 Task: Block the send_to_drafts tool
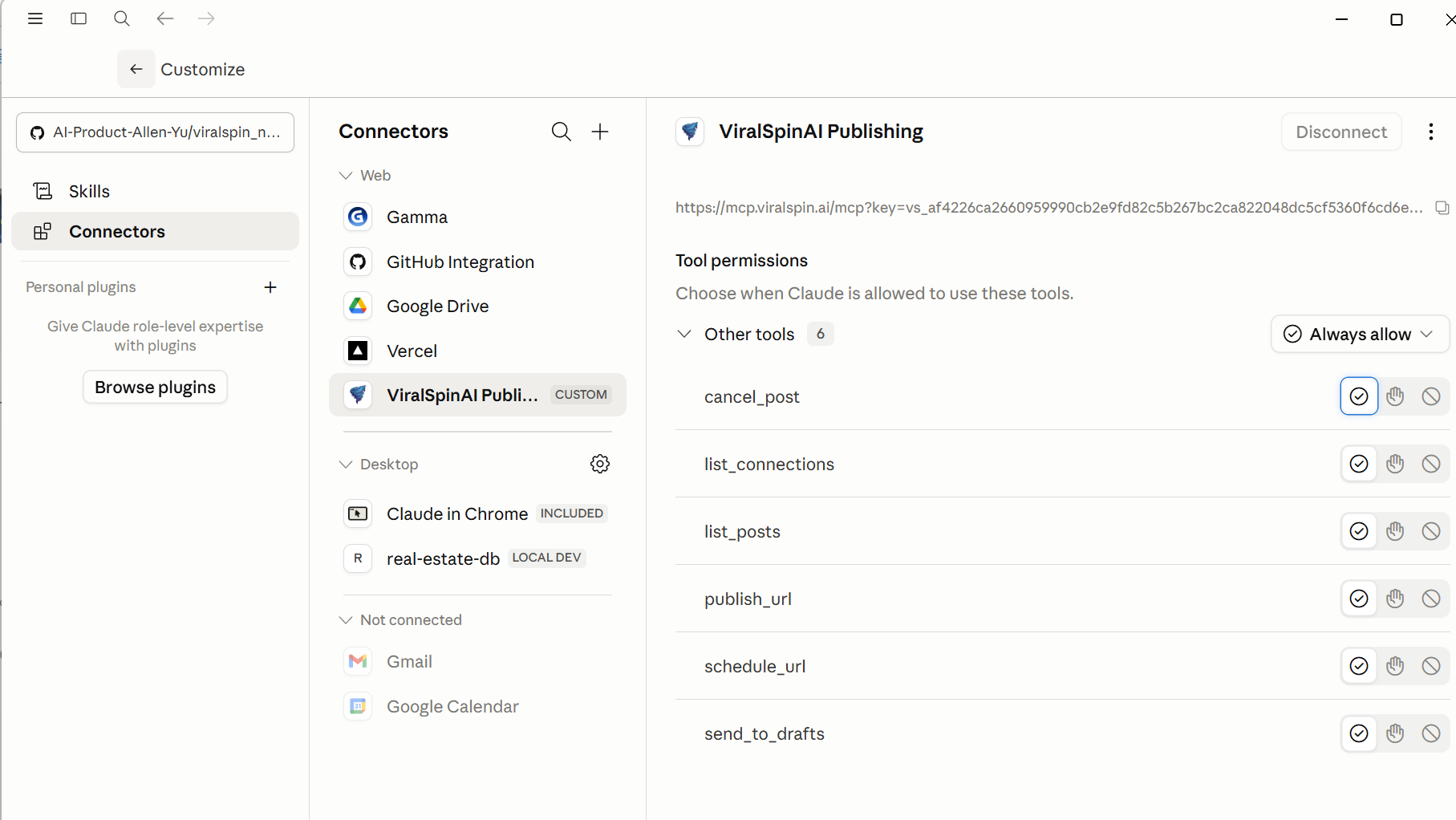pos(1431,733)
